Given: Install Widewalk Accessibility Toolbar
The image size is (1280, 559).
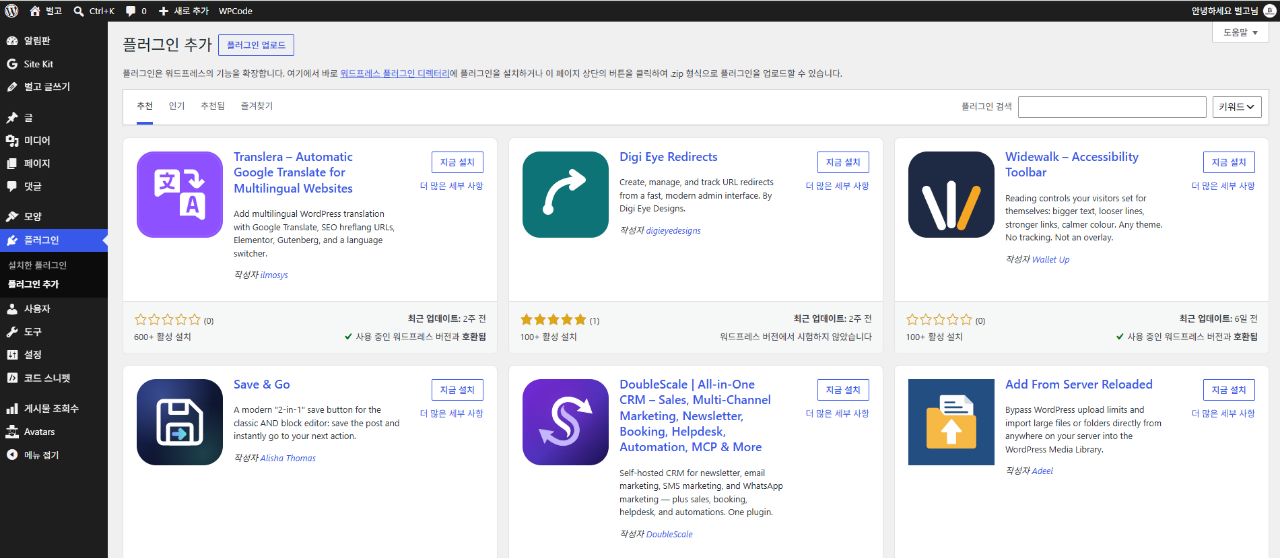Looking at the screenshot, I should pos(1229,162).
